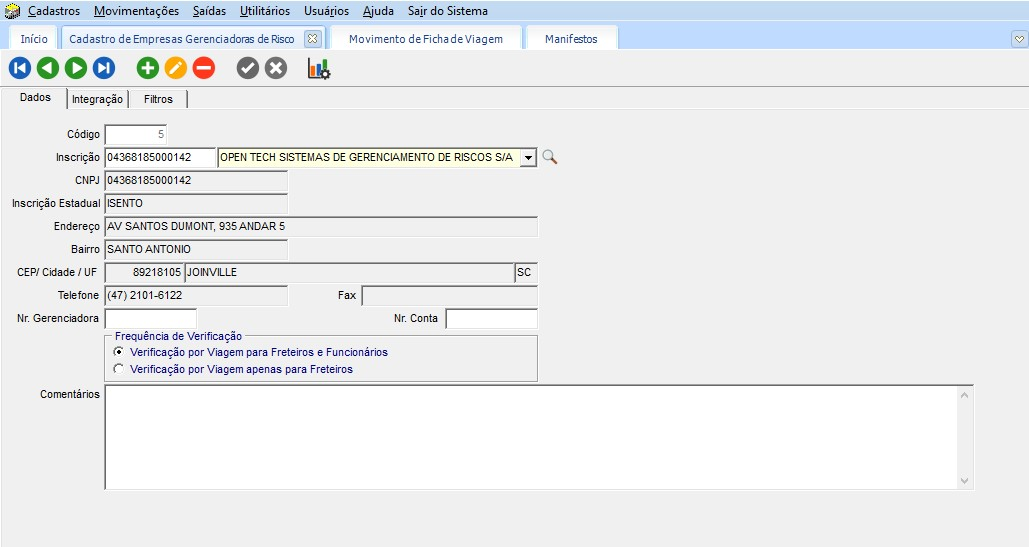Open the Cadastros menu

[x=54, y=11]
